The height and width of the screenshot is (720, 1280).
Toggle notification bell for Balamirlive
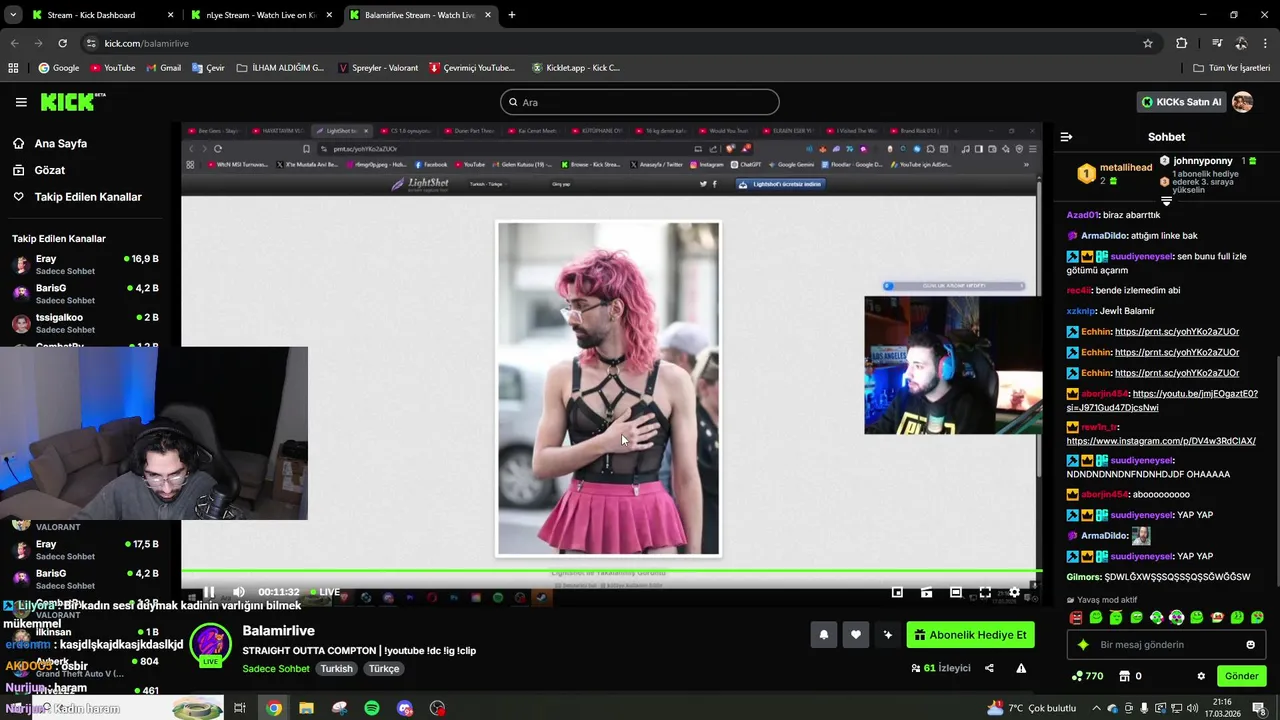(824, 635)
